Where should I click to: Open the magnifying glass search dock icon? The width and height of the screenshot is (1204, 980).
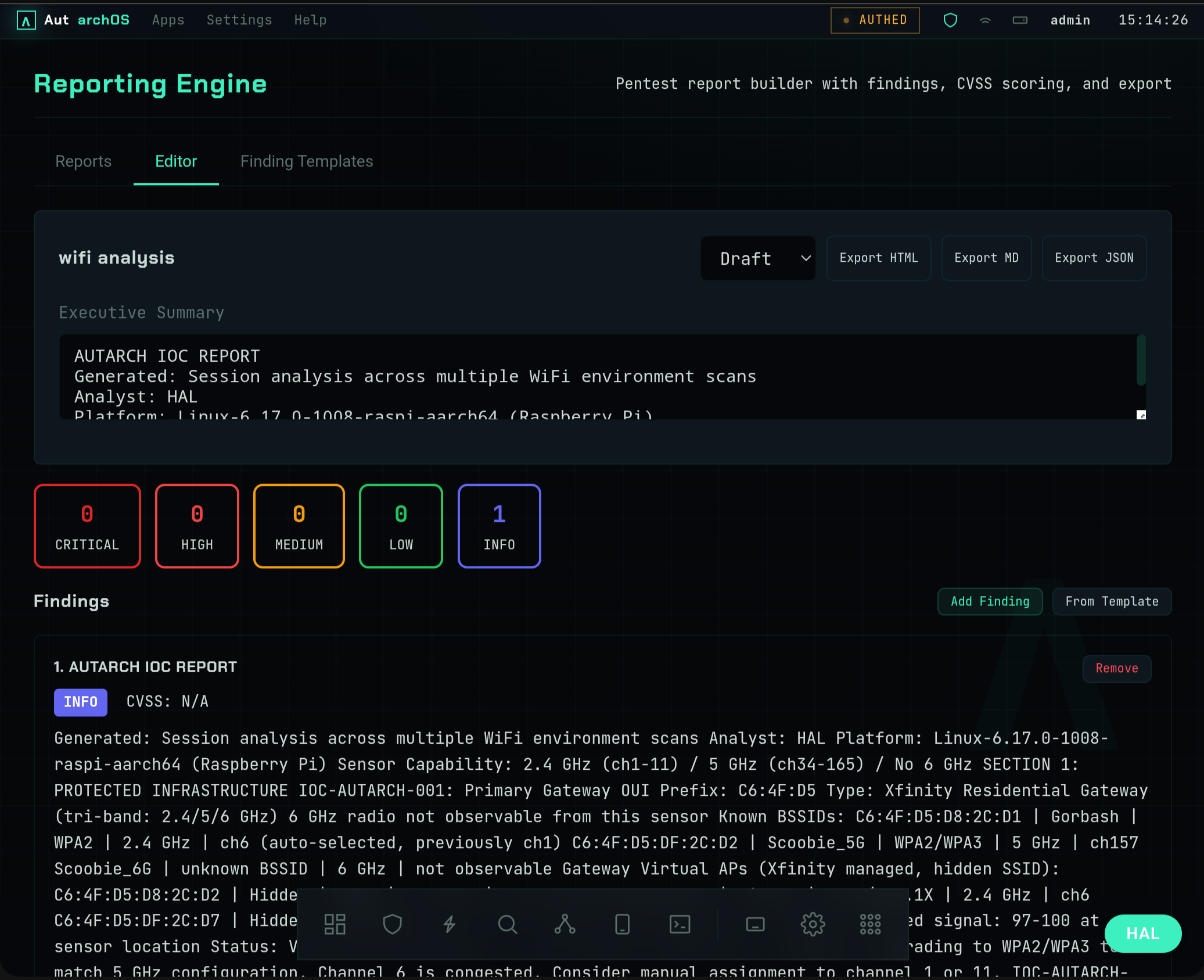point(507,924)
